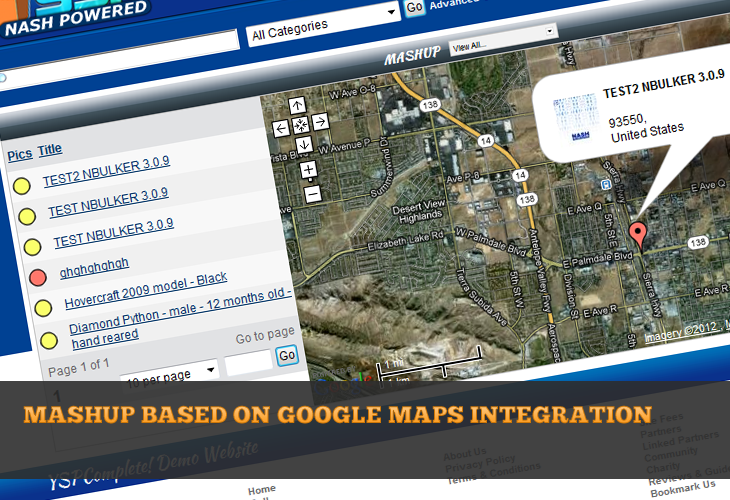Zoom in the map with plus
The height and width of the screenshot is (500, 730).
309,170
